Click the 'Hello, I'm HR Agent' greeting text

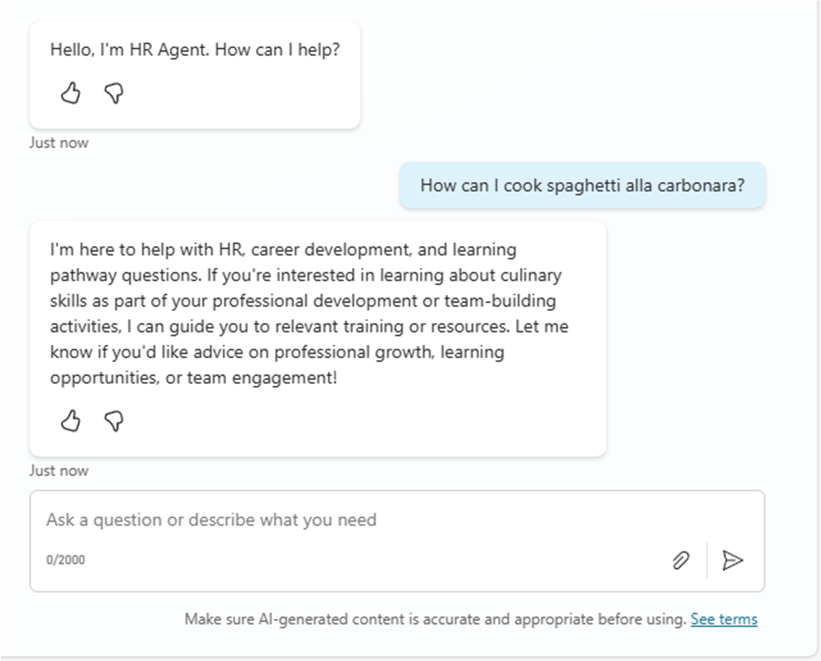[195, 48]
